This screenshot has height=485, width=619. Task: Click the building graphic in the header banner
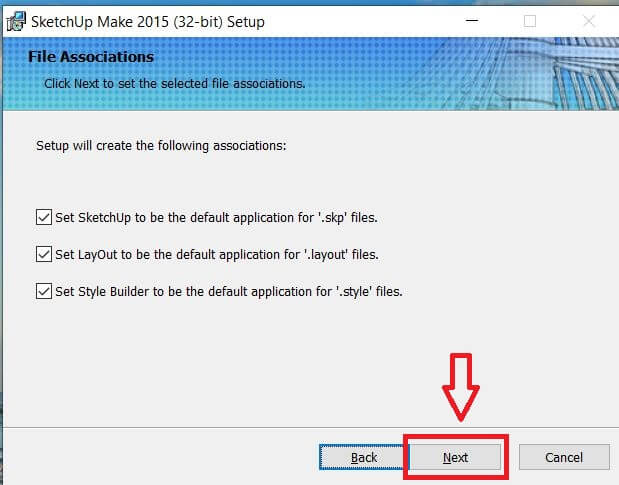[560, 70]
